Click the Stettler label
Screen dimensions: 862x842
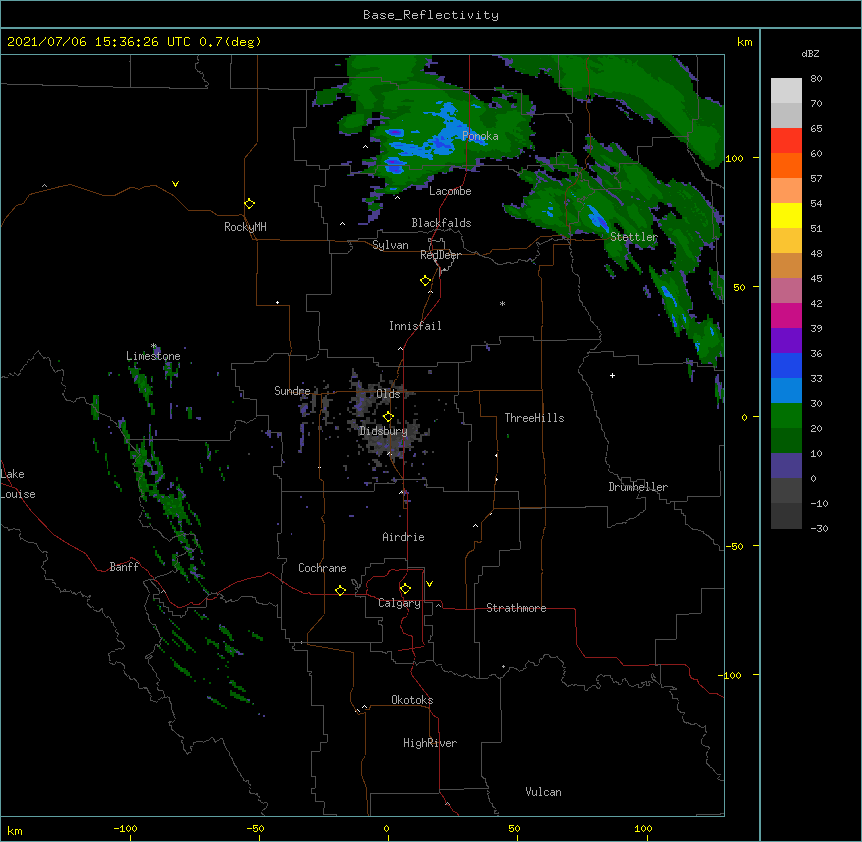tap(634, 237)
